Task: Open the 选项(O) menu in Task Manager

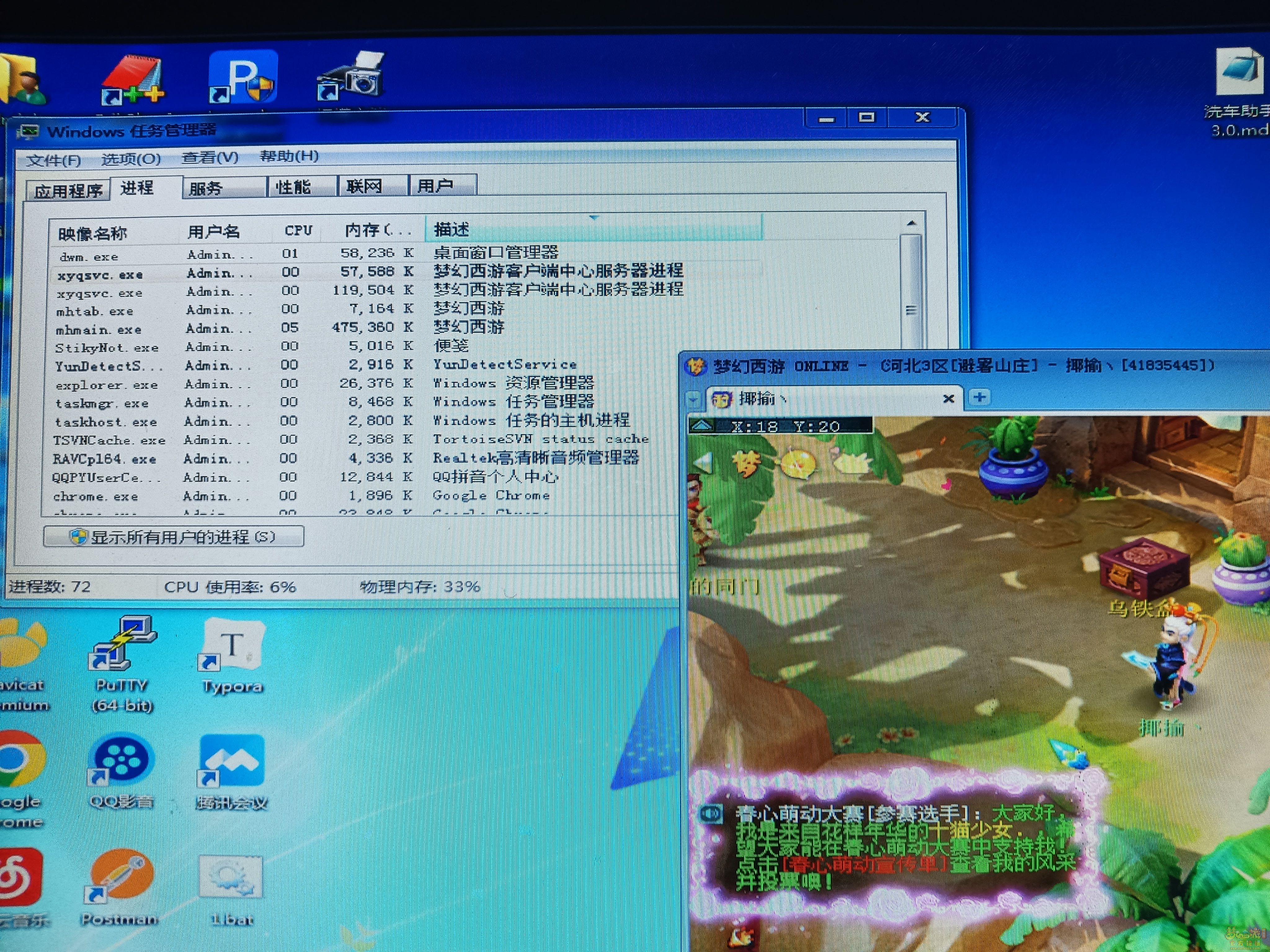Action: (x=131, y=158)
